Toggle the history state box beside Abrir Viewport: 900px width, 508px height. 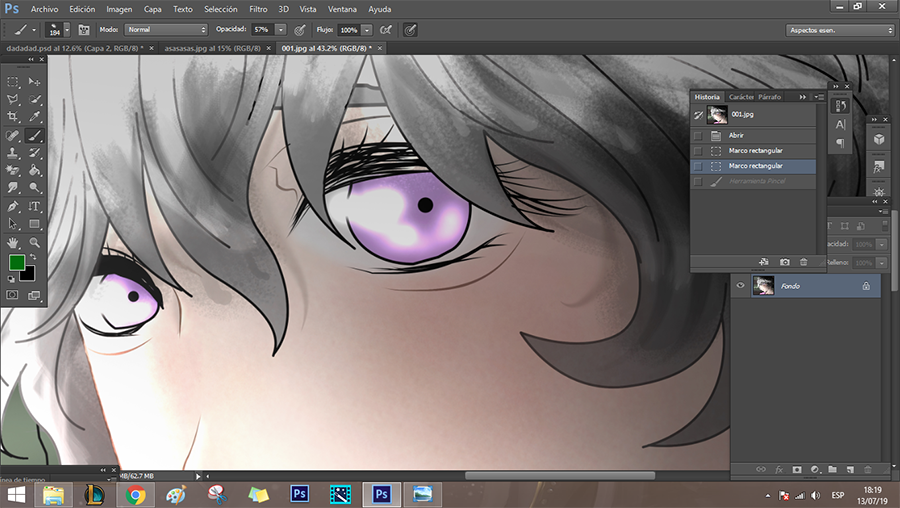click(x=698, y=135)
